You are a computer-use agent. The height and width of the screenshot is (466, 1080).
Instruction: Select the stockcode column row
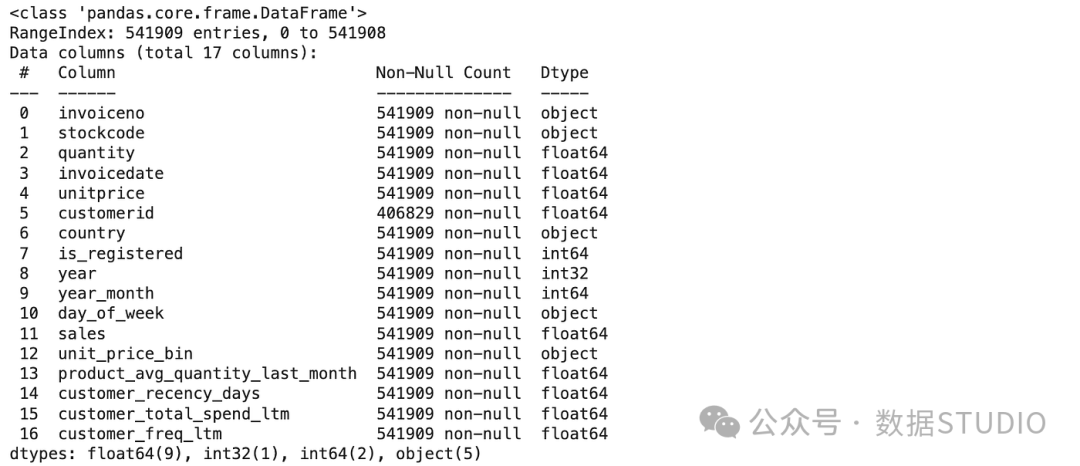pos(309,133)
